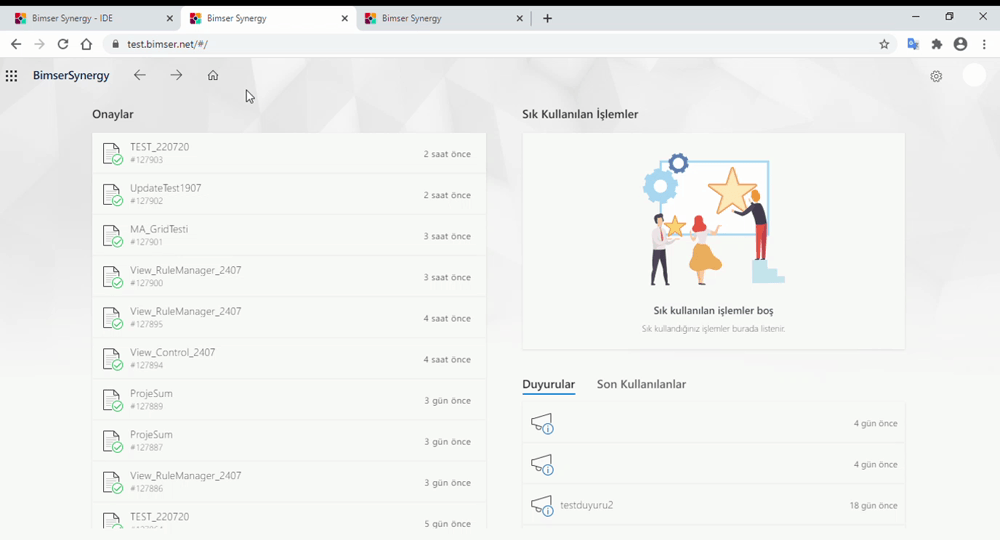Open the testduyuru2 announcement
This screenshot has height=540, width=1000.
point(587,505)
